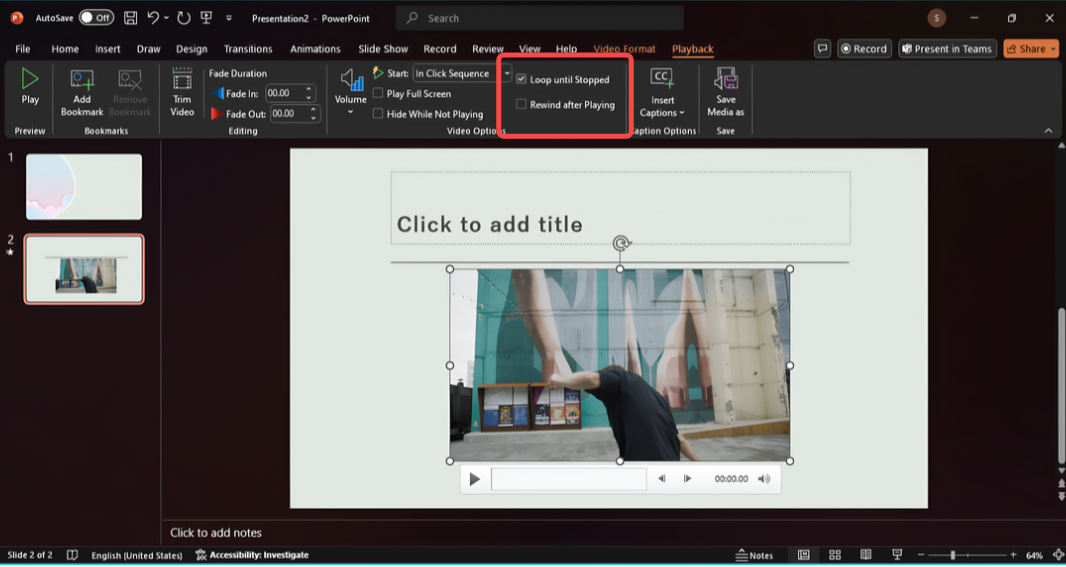Image resolution: width=1066 pixels, height=567 pixels.
Task: Toggle AutoSave switch
Action: click(96, 18)
